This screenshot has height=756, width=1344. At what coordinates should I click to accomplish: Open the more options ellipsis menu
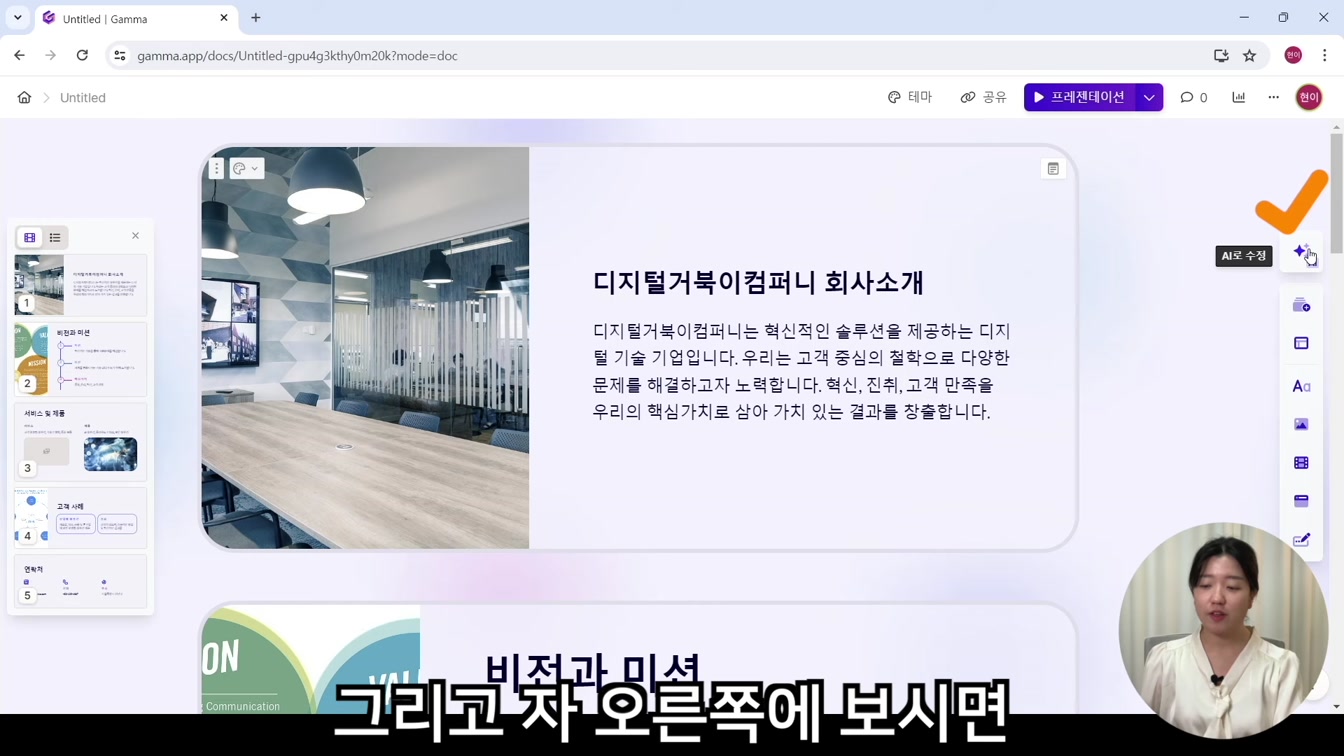(1273, 97)
